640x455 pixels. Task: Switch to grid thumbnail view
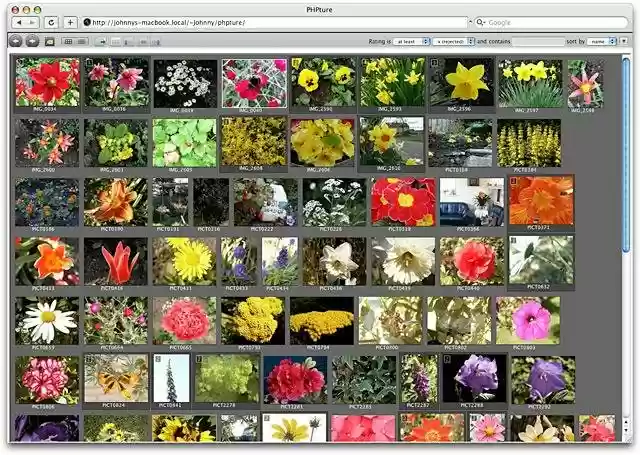(69, 42)
